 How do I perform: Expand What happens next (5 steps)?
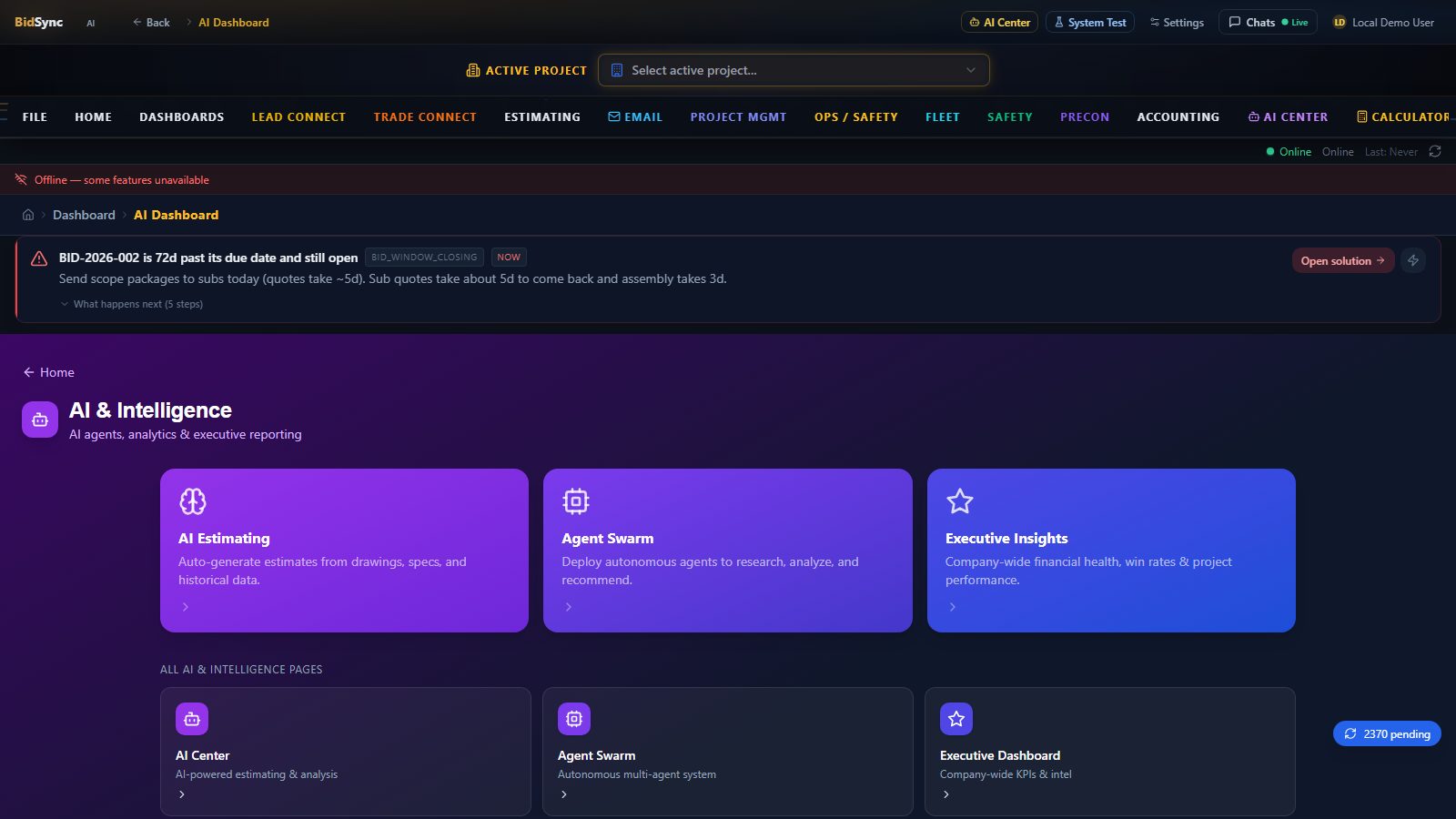point(132,304)
